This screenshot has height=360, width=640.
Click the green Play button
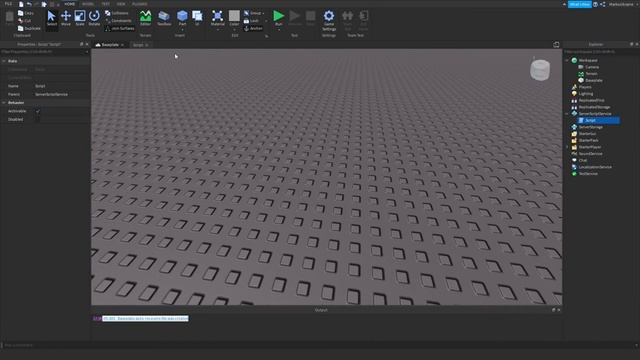278,16
